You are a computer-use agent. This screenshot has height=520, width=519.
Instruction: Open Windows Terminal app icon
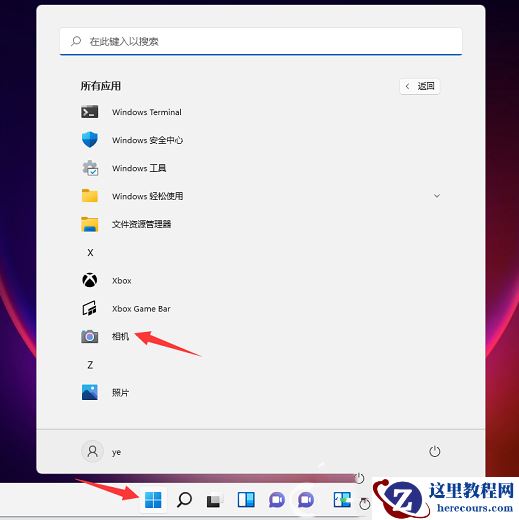[x=90, y=112]
